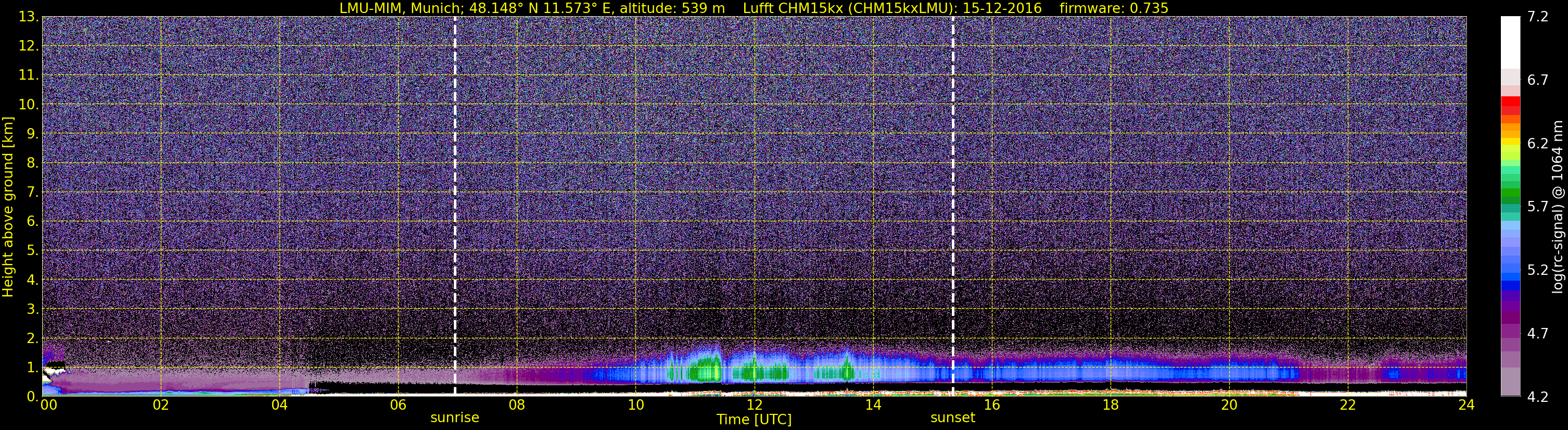Click y-axis tick label '2.'
This screenshot has height=430, width=1568.
(x=32, y=339)
